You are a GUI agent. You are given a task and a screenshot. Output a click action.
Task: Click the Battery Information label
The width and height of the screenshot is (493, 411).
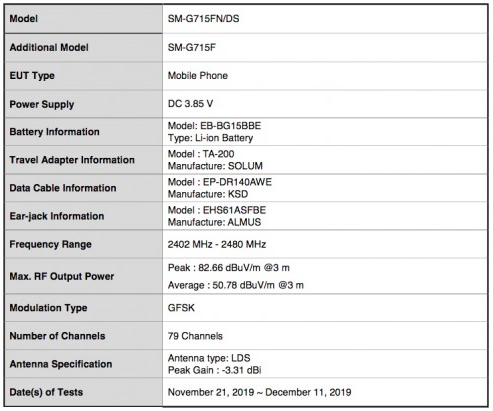pyautogui.click(x=54, y=132)
